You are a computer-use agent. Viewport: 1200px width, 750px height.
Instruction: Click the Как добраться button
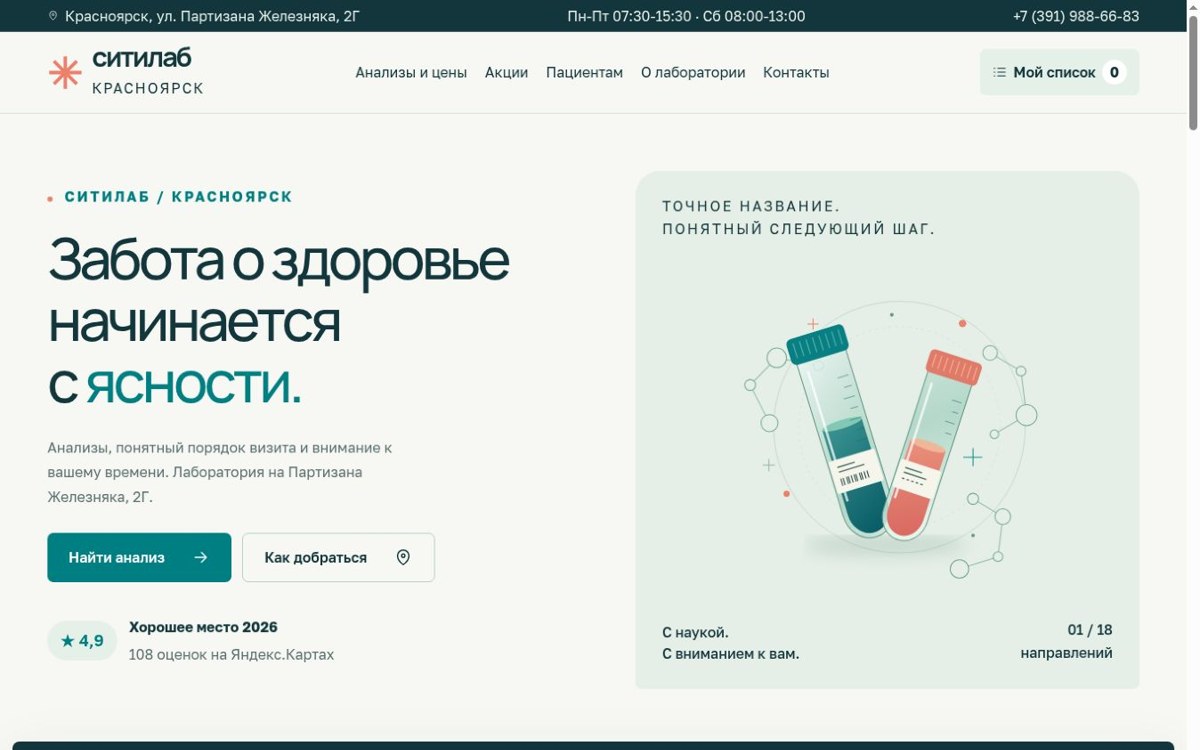pos(338,557)
